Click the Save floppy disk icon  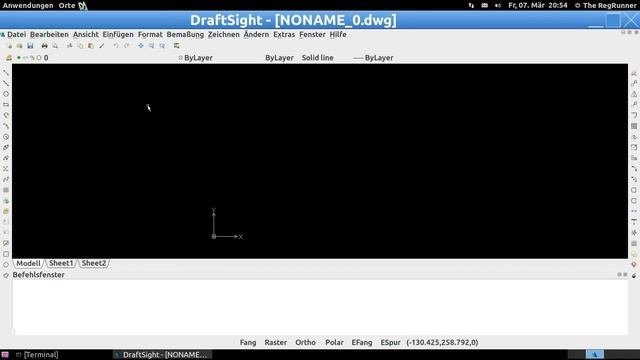[30, 46]
